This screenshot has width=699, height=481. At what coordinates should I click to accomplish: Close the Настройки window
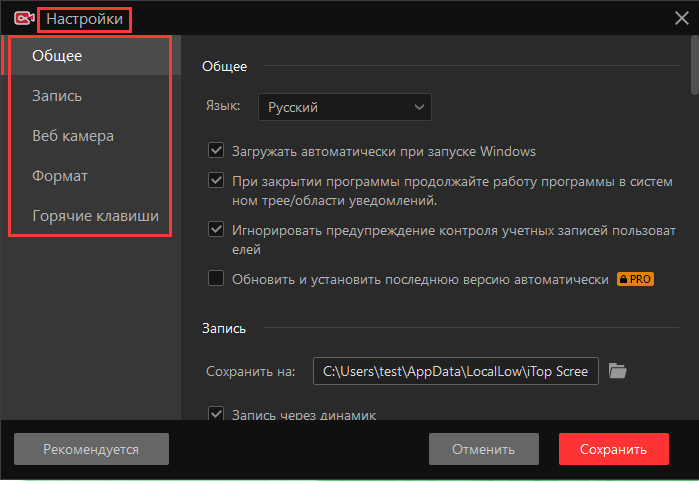click(x=682, y=18)
